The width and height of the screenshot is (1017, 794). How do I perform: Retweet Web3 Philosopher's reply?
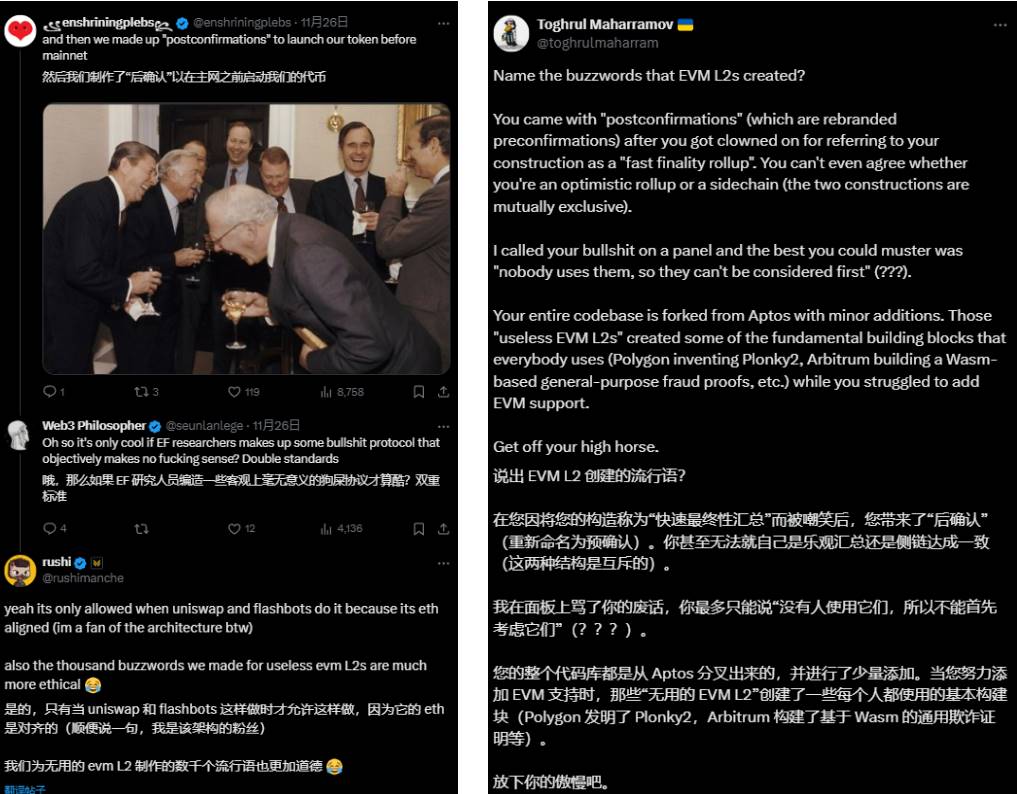click(x=141, y=529)
